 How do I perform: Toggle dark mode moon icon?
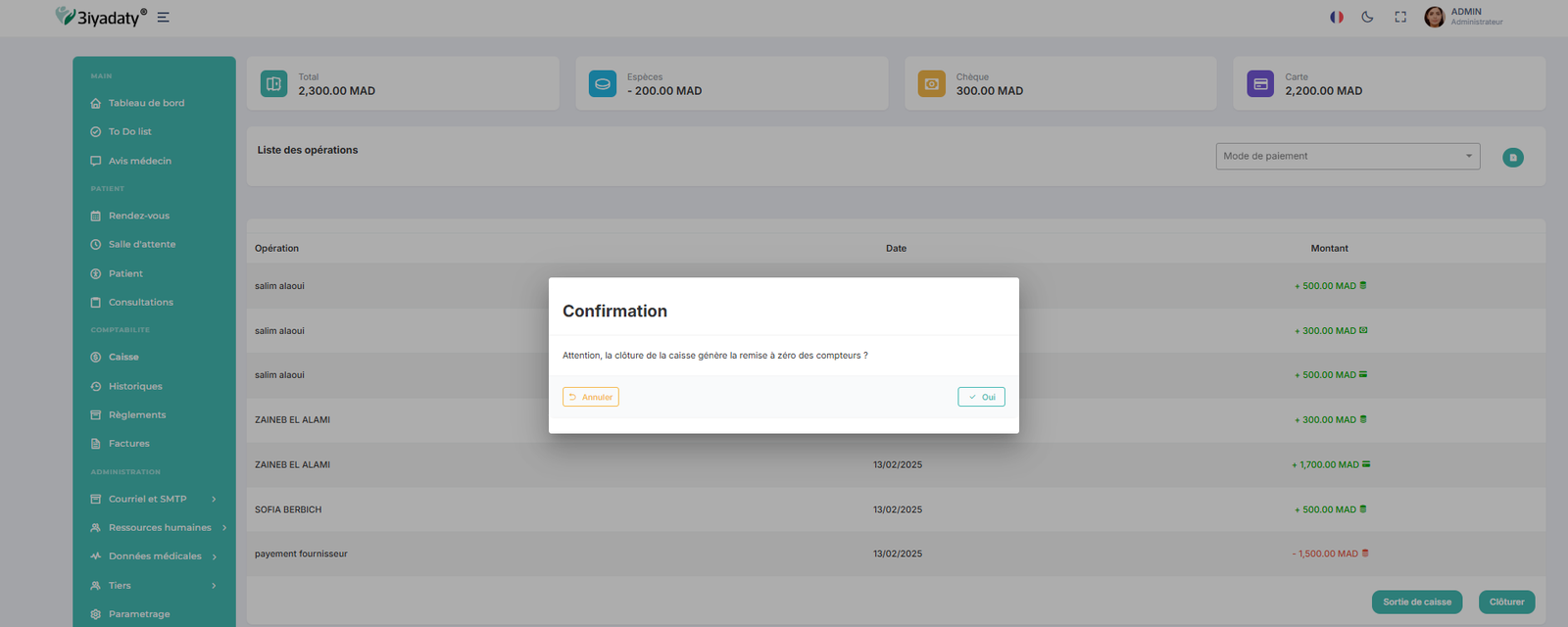pos(1367,17)
